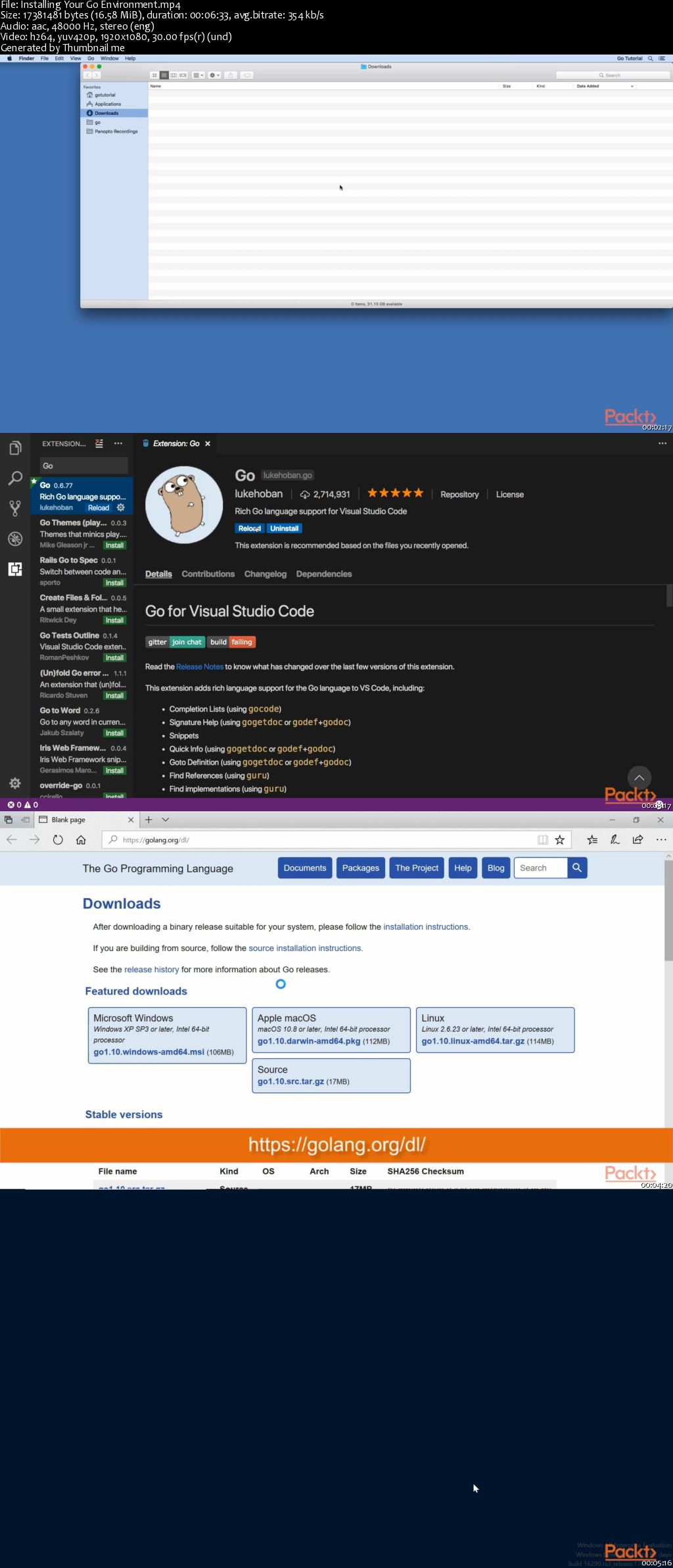Switch Finder to cover flow view

coord(183,76)
